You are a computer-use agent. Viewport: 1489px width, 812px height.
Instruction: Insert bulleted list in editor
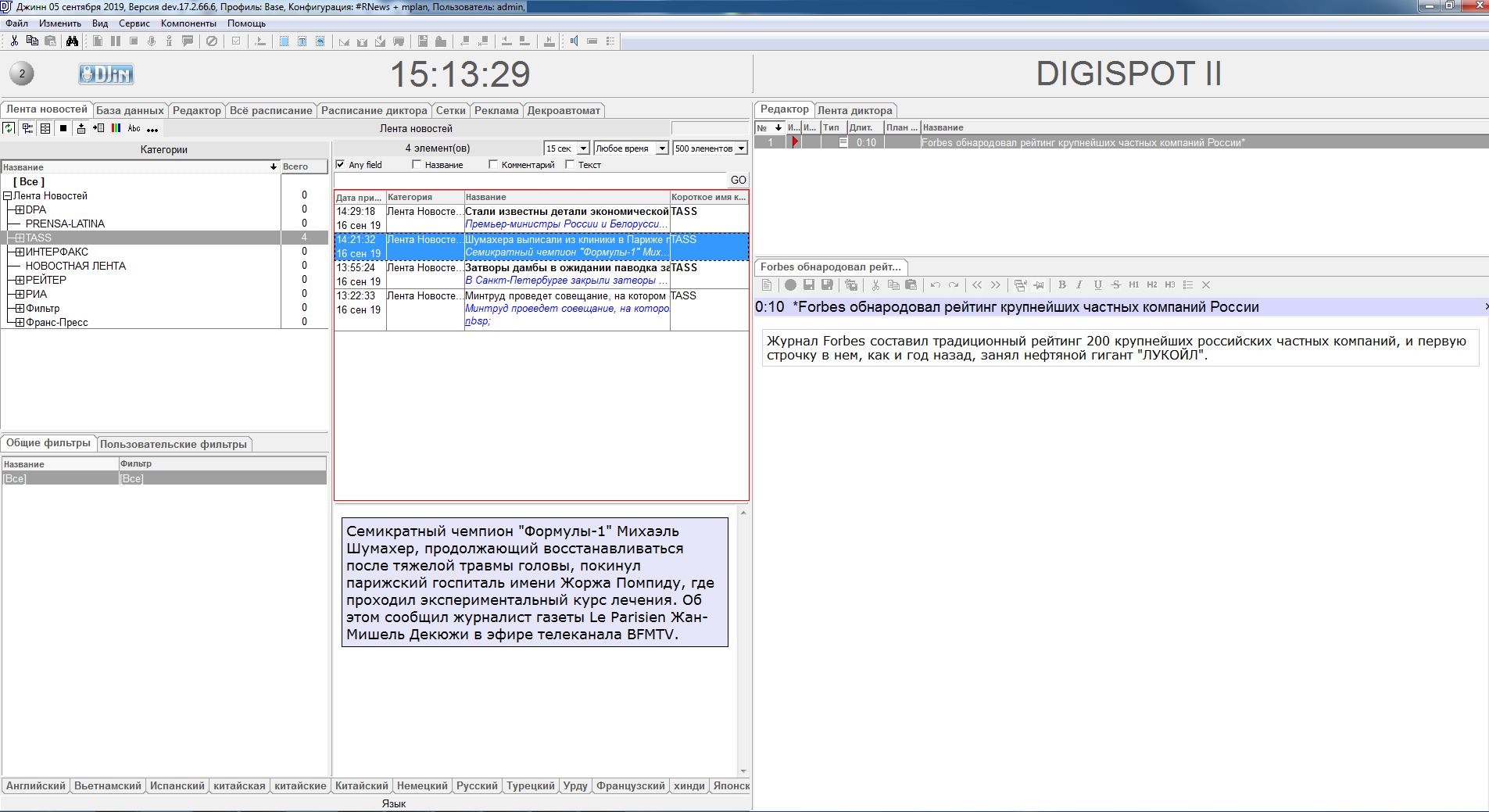click(x=1188, y=285)
